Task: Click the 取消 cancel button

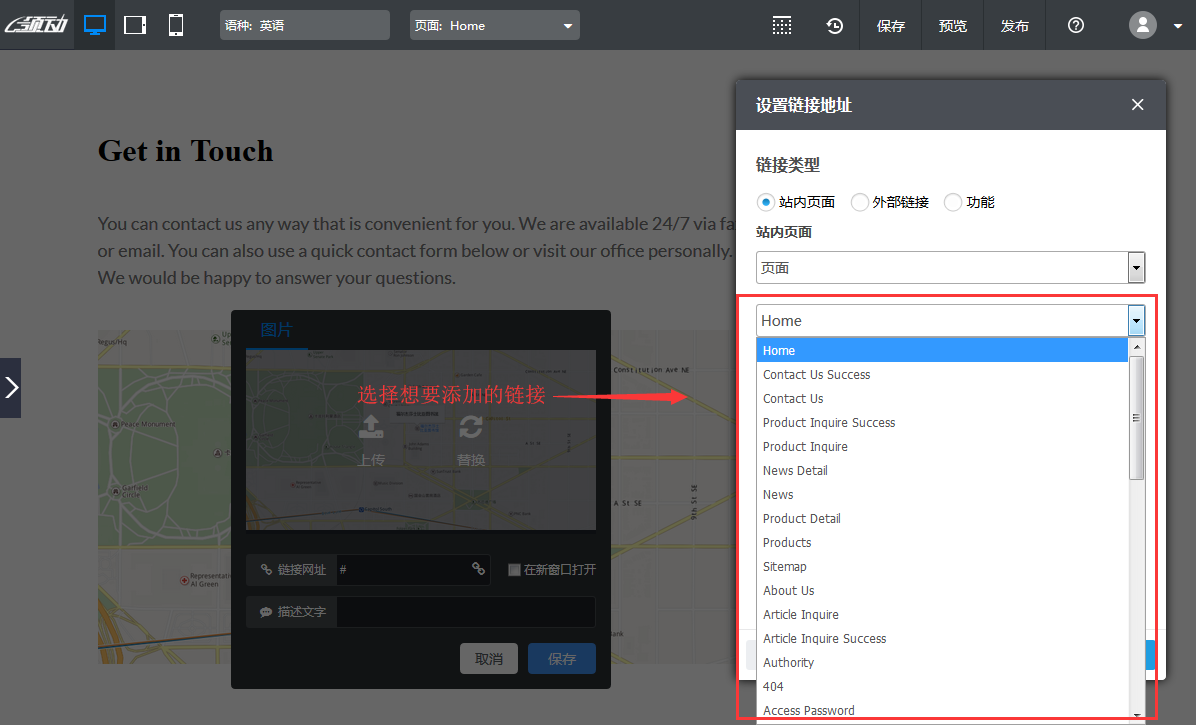Action: (489, 658)
